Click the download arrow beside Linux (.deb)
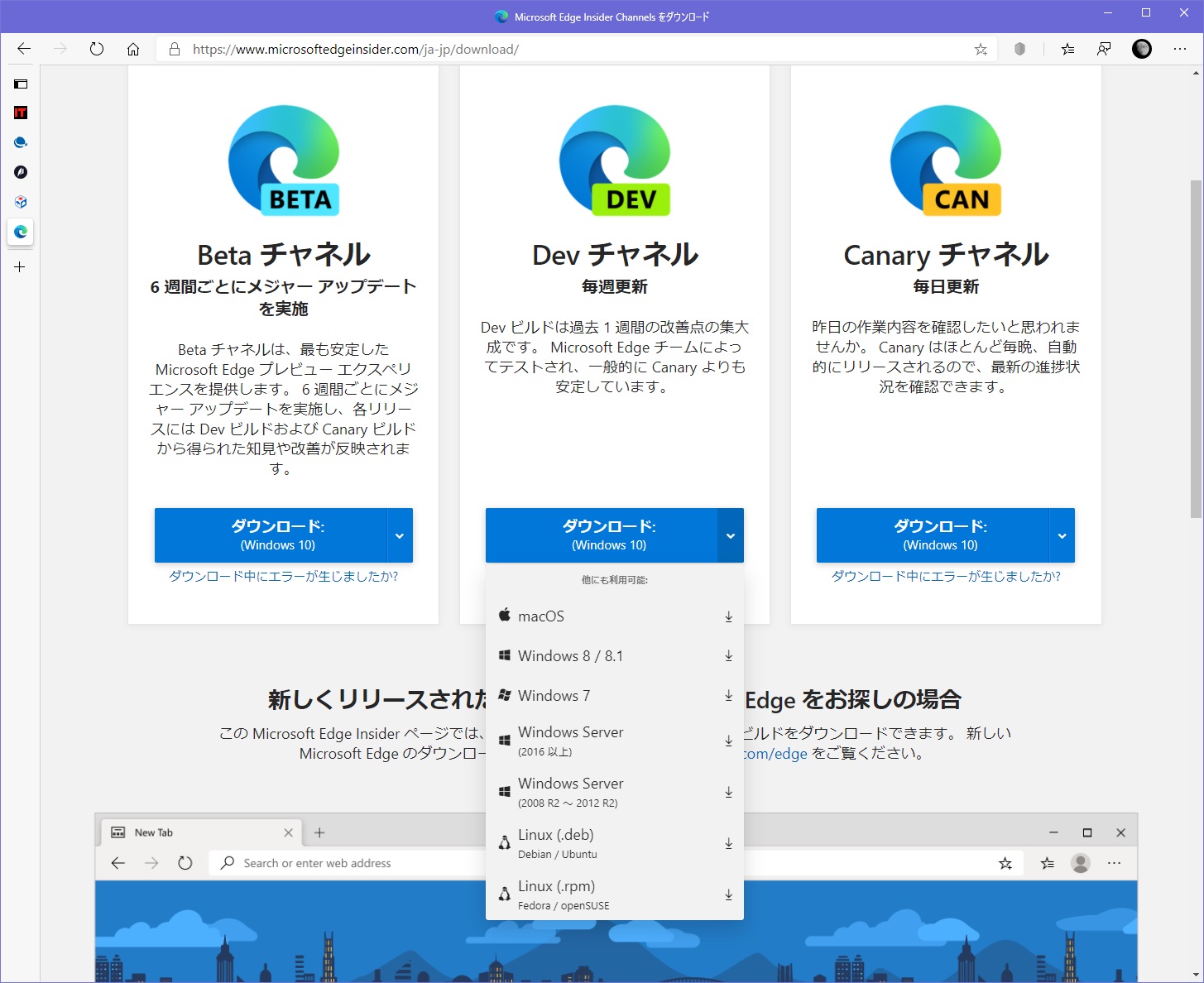Viewport: 1204px width, 983px height. click(729, 843)
